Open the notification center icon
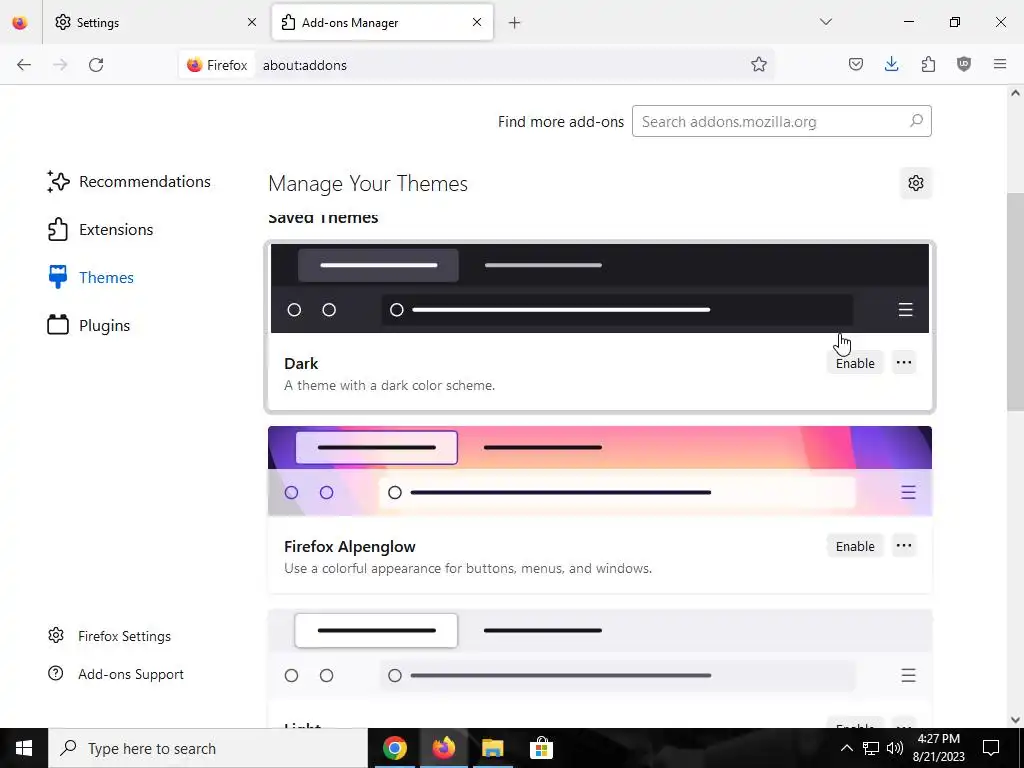The width and height of the screenshot is (1024, 768). [x=991, y=748]
